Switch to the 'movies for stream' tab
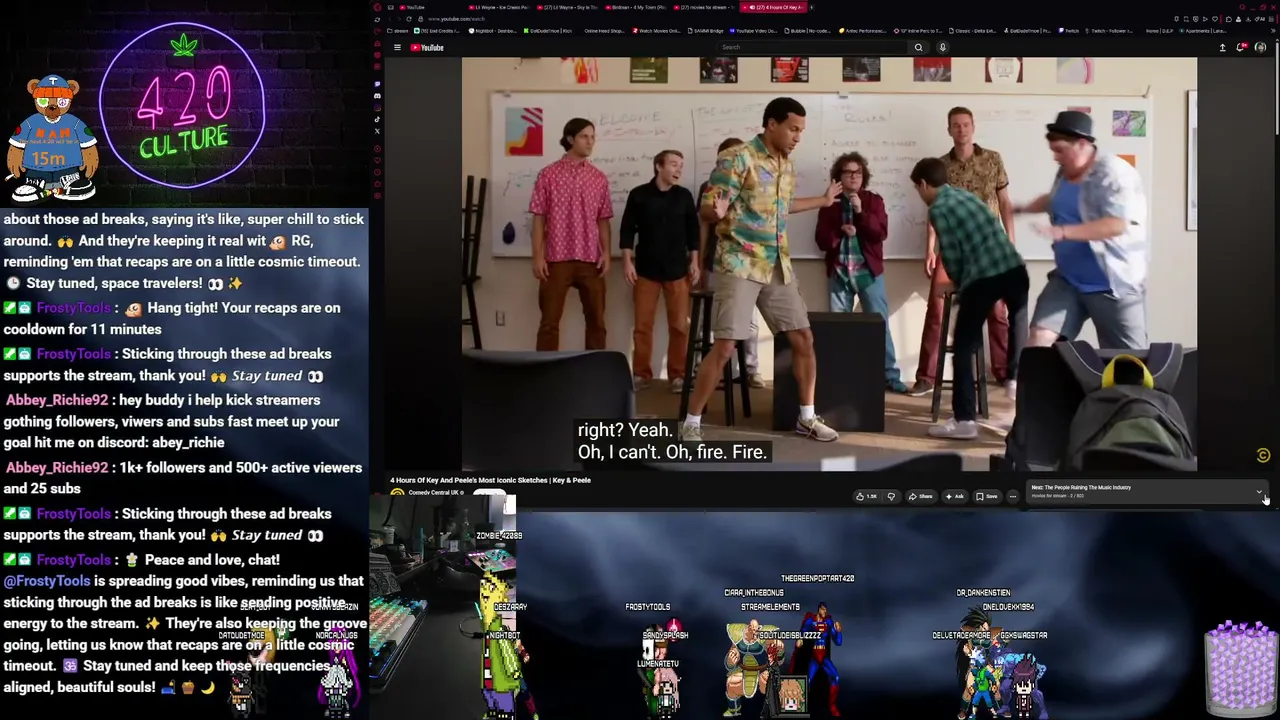This screenshot has width=1280, height=720. (706, 7)
